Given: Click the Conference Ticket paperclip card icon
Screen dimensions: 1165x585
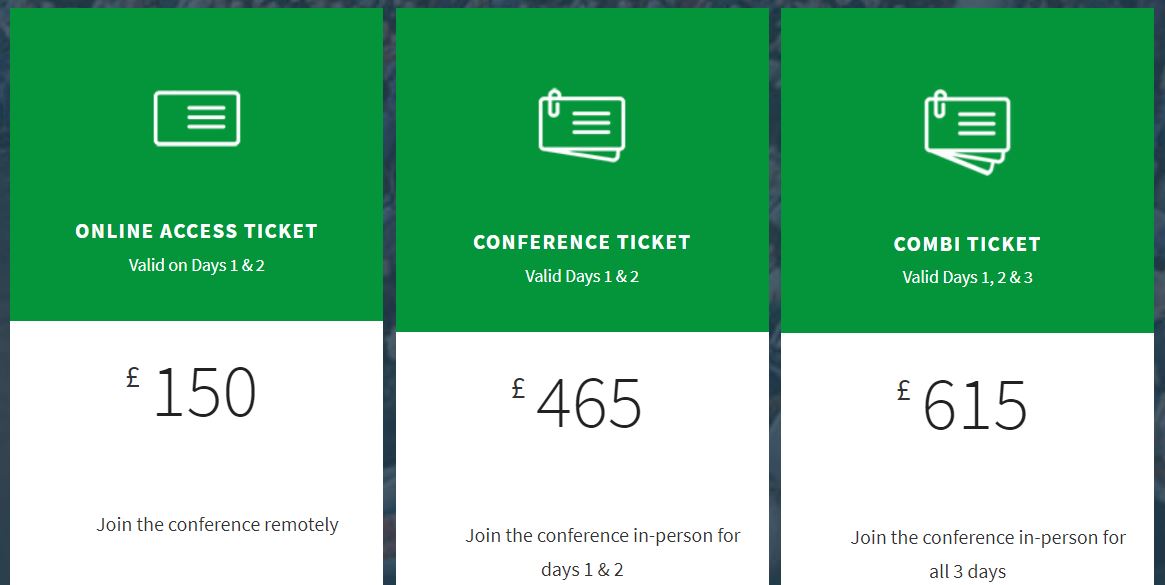Looking at the screenshot, I should [x=581, y=126].
